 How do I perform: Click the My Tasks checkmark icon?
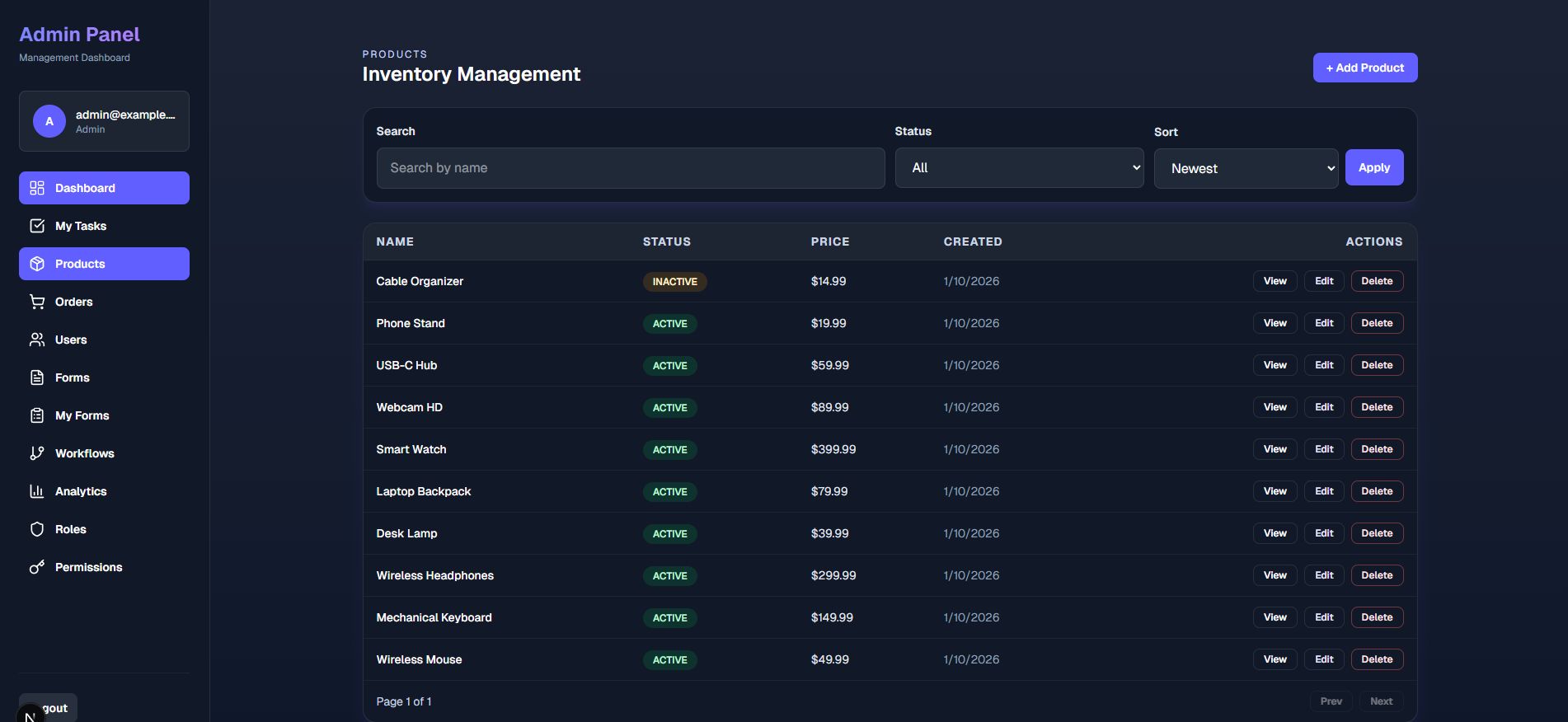click(x=37, y=226)
